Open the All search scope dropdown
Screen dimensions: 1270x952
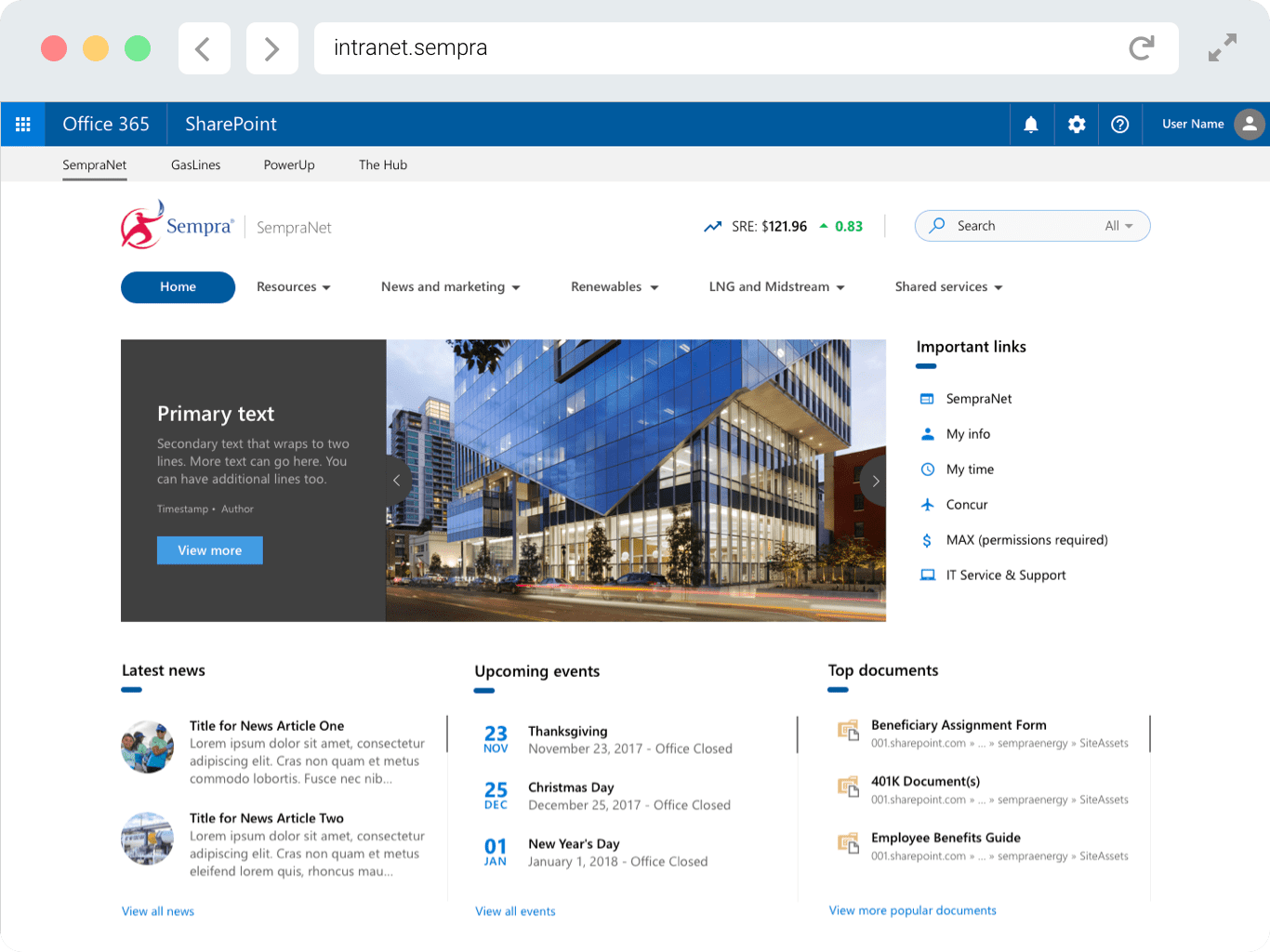point(1118,226)
